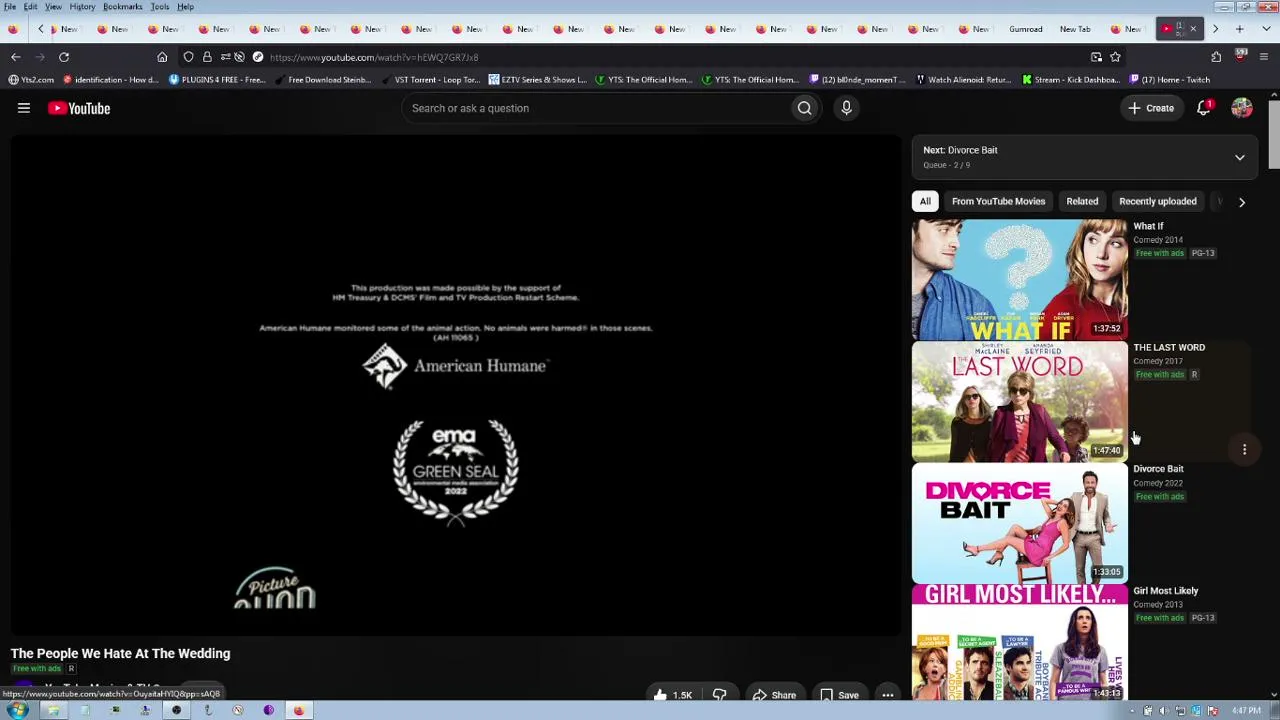The height and width of the screenshot is (720, 1280).
Task: Start voice search with the microphone
Action: click(x=846, y=108)
